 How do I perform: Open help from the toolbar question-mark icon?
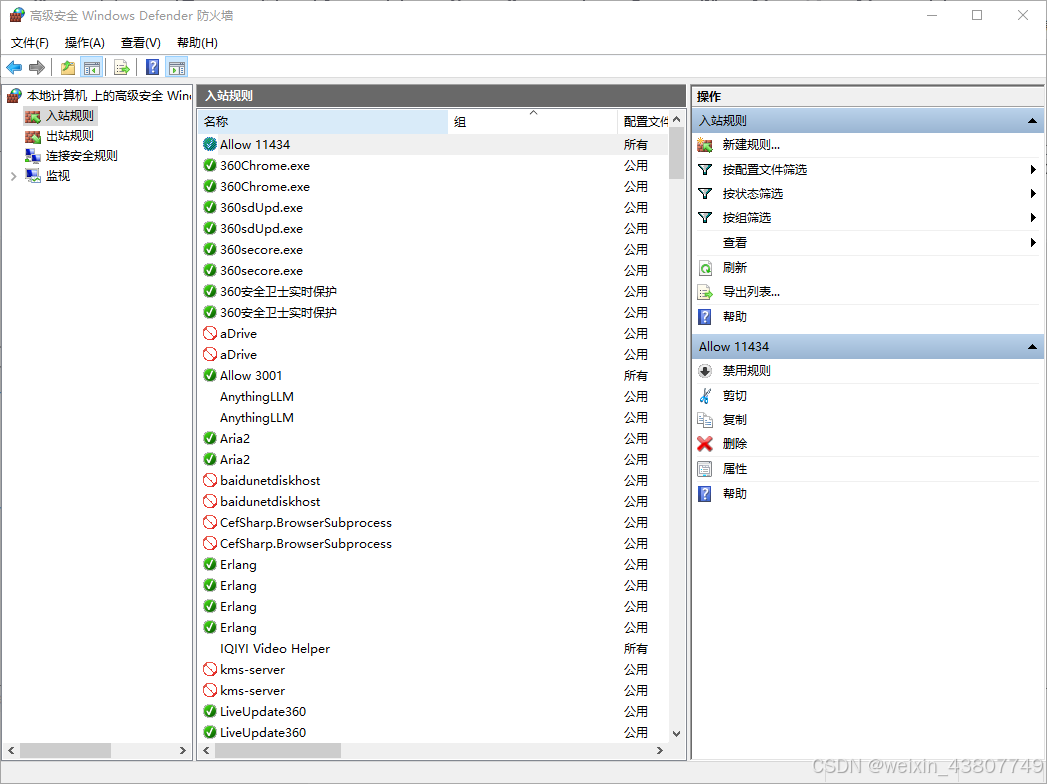click(153, 67)
